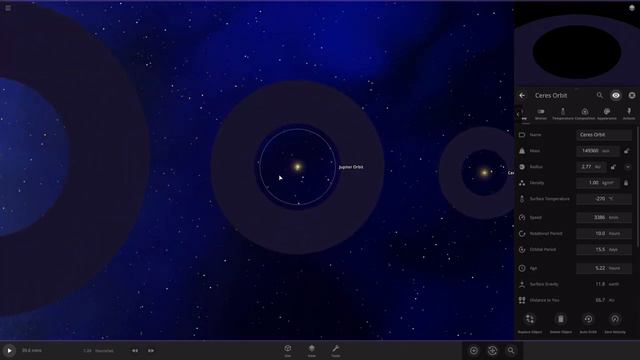
Task: Click the Surface Temperature thermometer icon
Action: (x=522, y=199)
